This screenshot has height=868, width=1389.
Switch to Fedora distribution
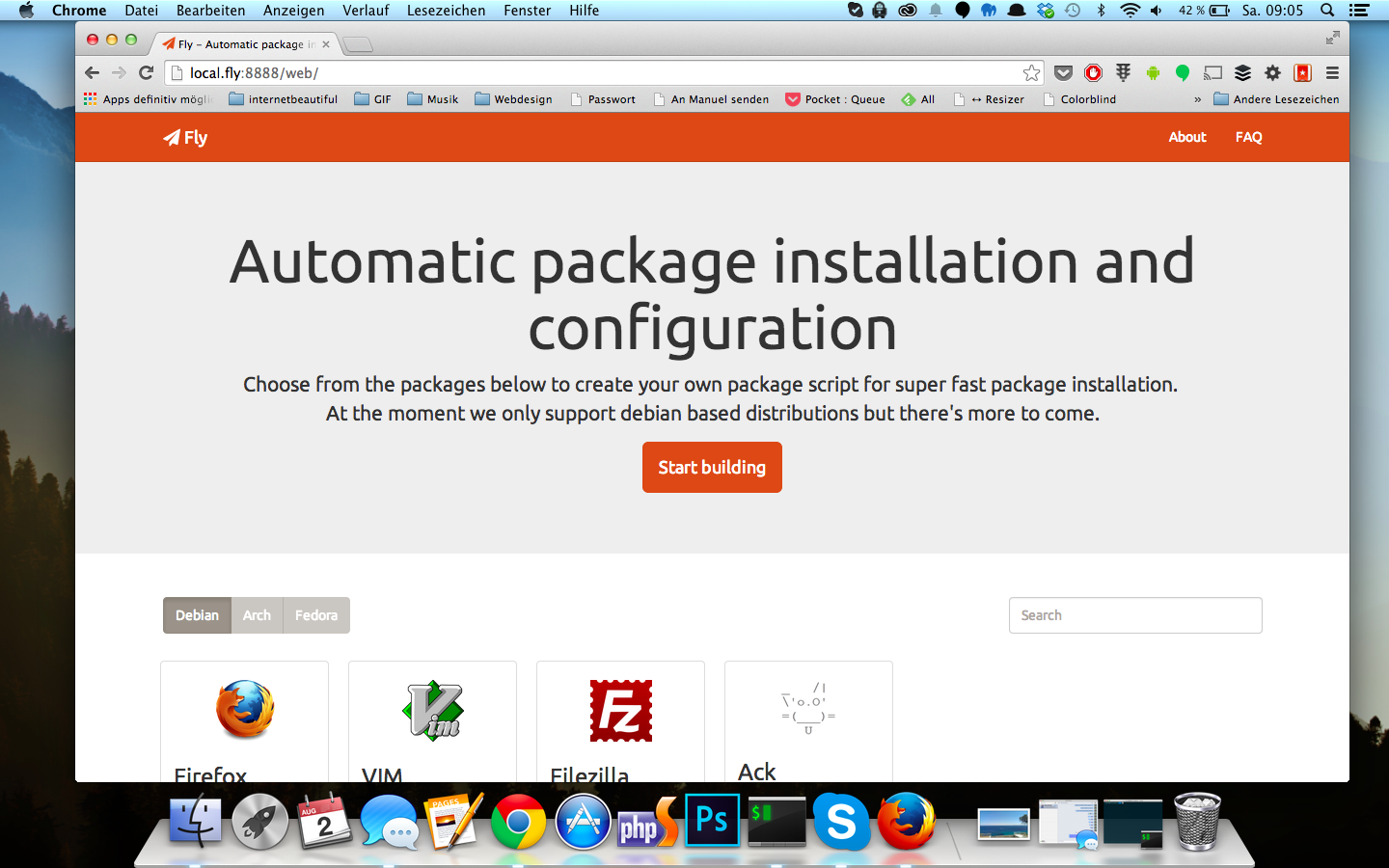[x=316, y=615]
